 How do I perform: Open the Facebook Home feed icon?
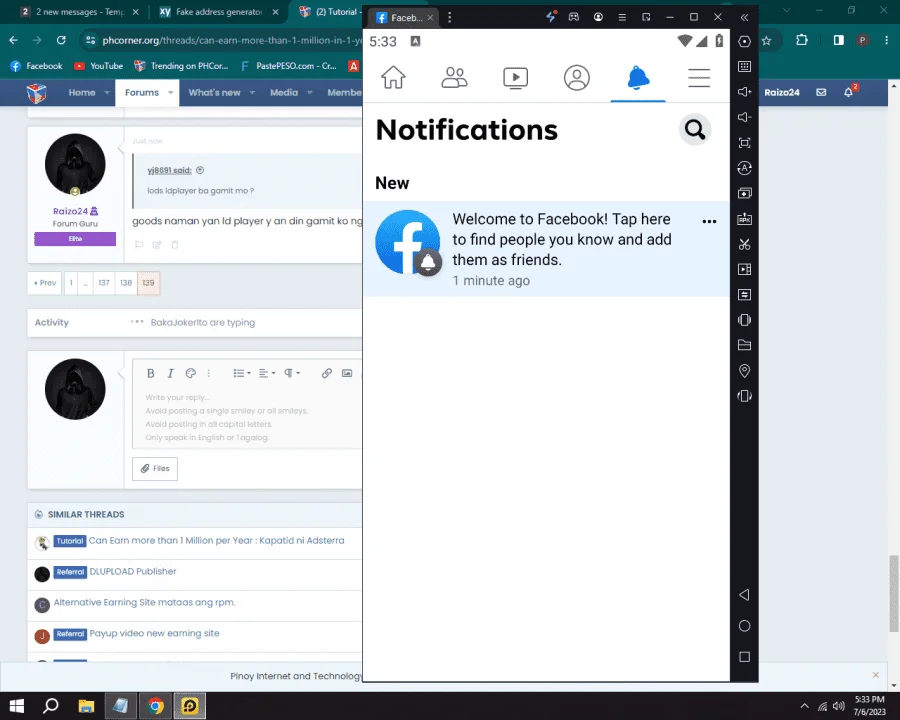tap(393, 78)
